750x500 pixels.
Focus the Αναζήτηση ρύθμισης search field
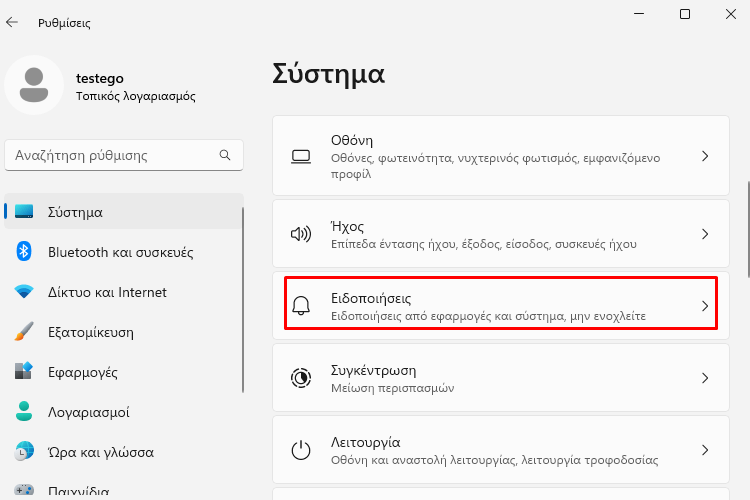[x=124, y=155]
